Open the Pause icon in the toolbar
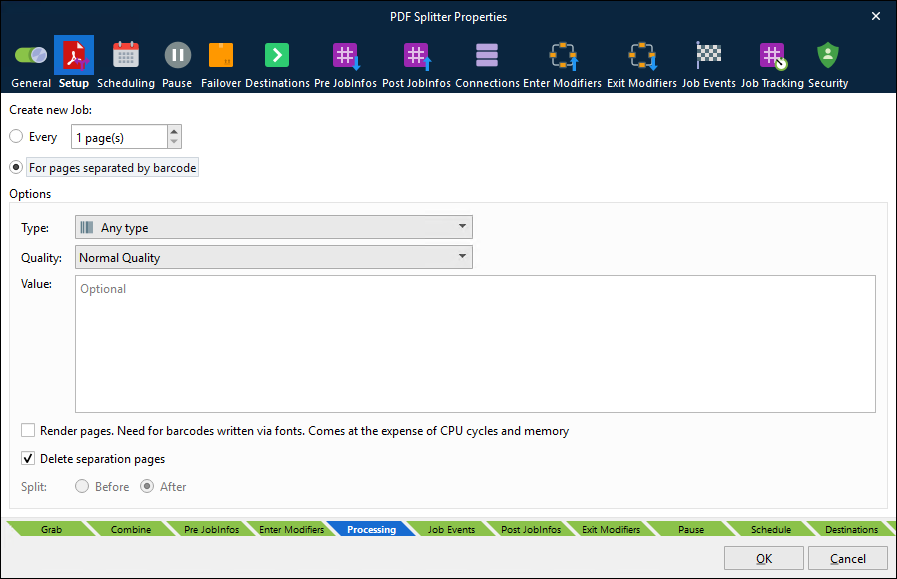This screenshot has height=579, width=897. pos(177,55)
